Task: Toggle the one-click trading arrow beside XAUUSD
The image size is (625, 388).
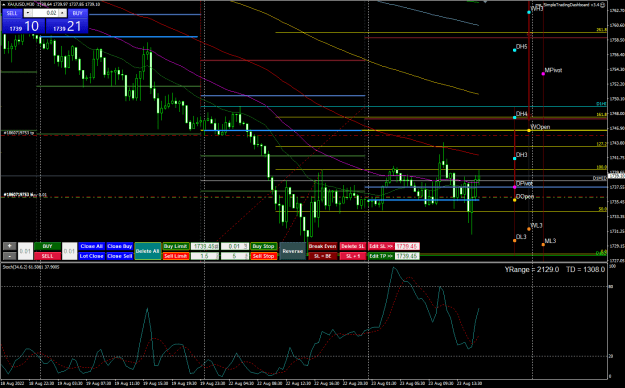Action: [4, 4]
